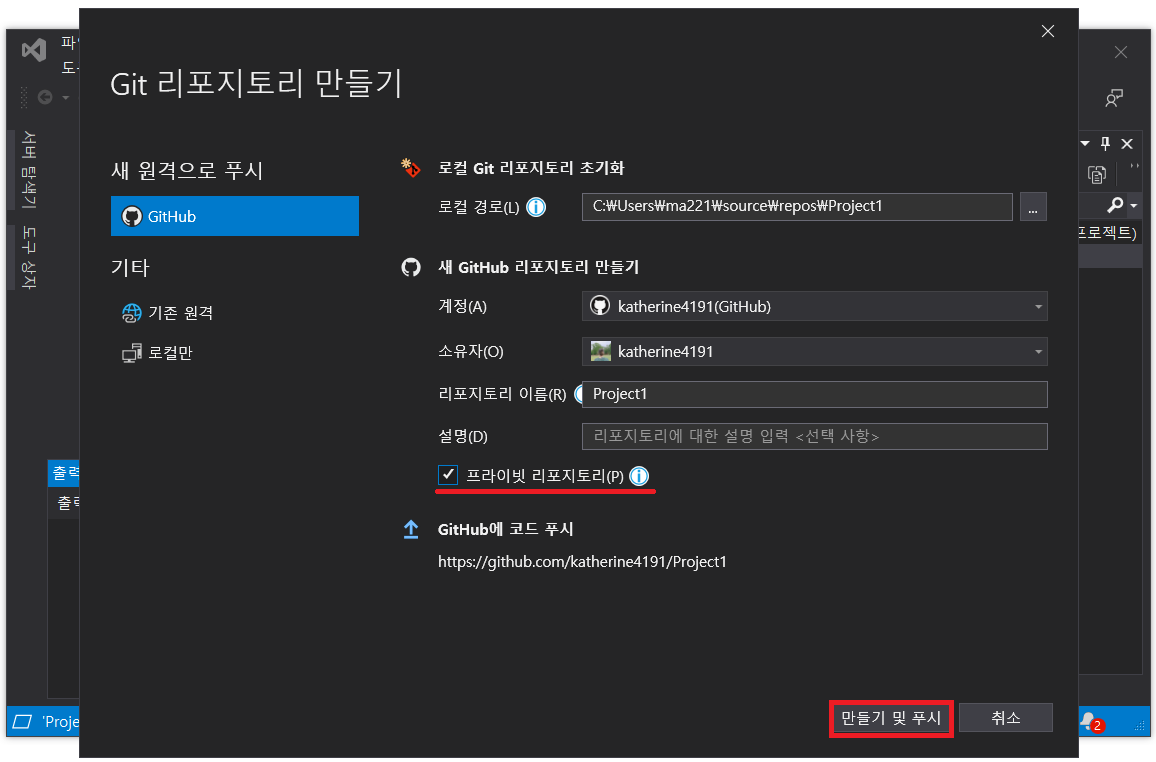Click the computer icon beside 로컬만
Image resolution: width=1156 pixels, height=762 pixels.
(x=132, y=354)
